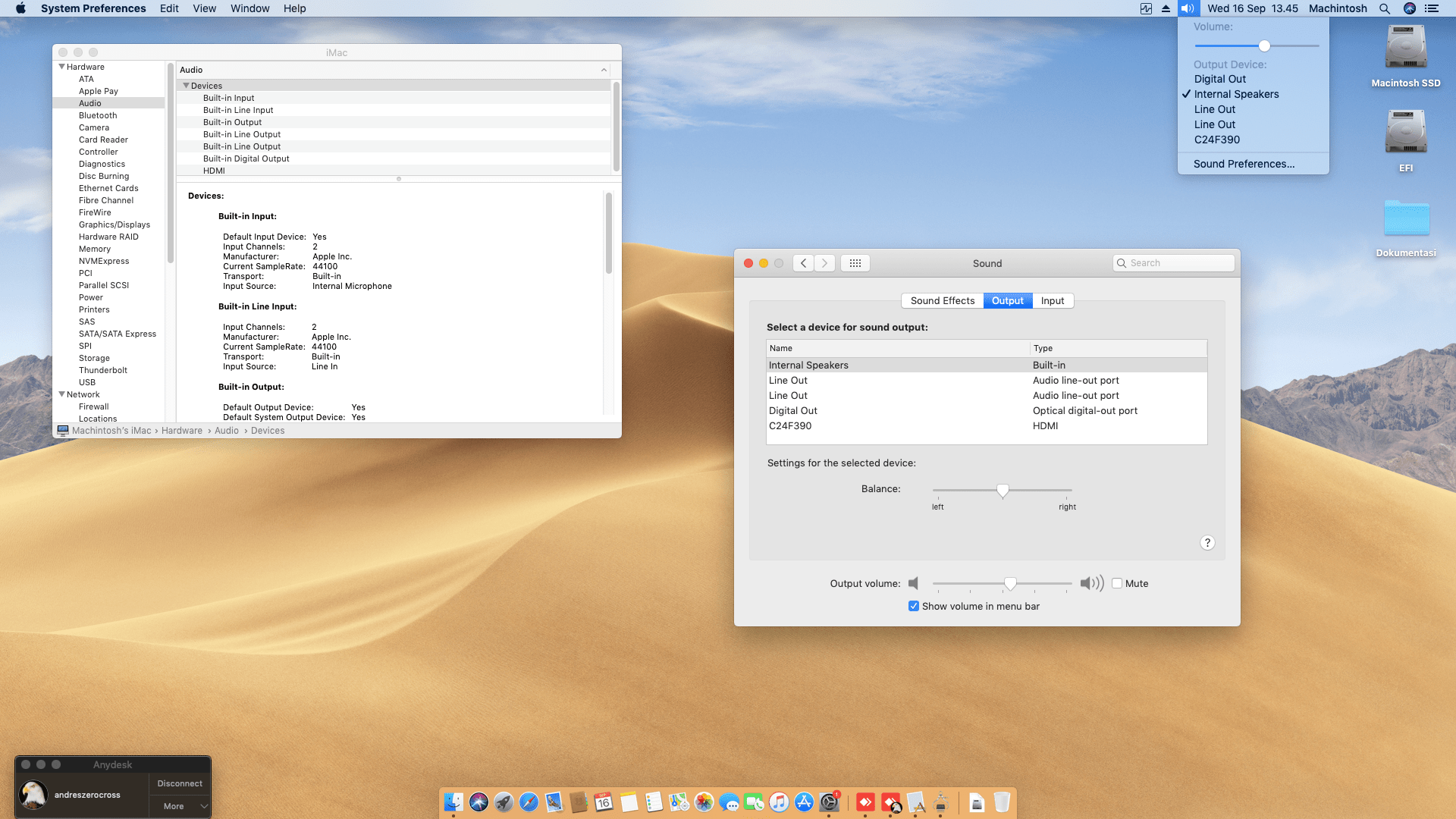Disable Show volume in menu bar

[914, 606]
